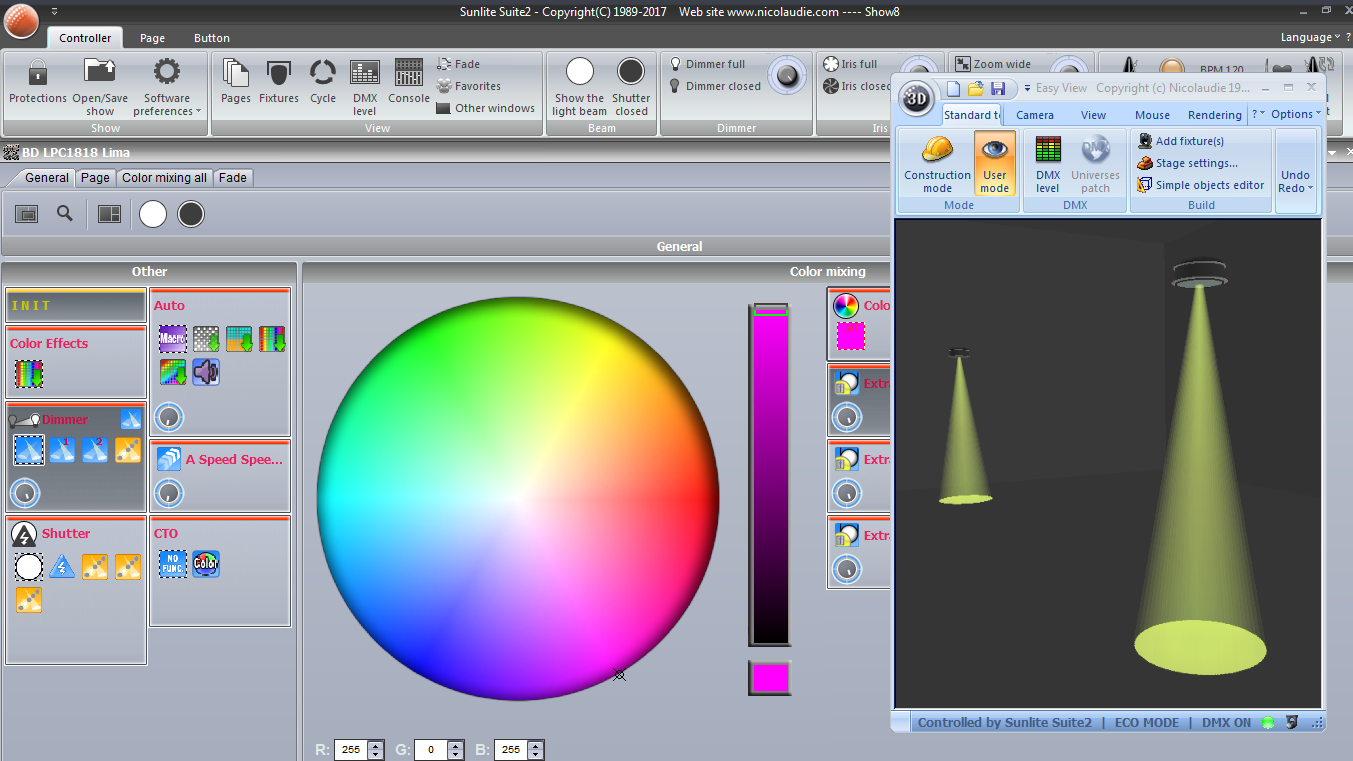Open the Fixtures view in the ribbon
The image size is (1353, 761).
[279, 80]
